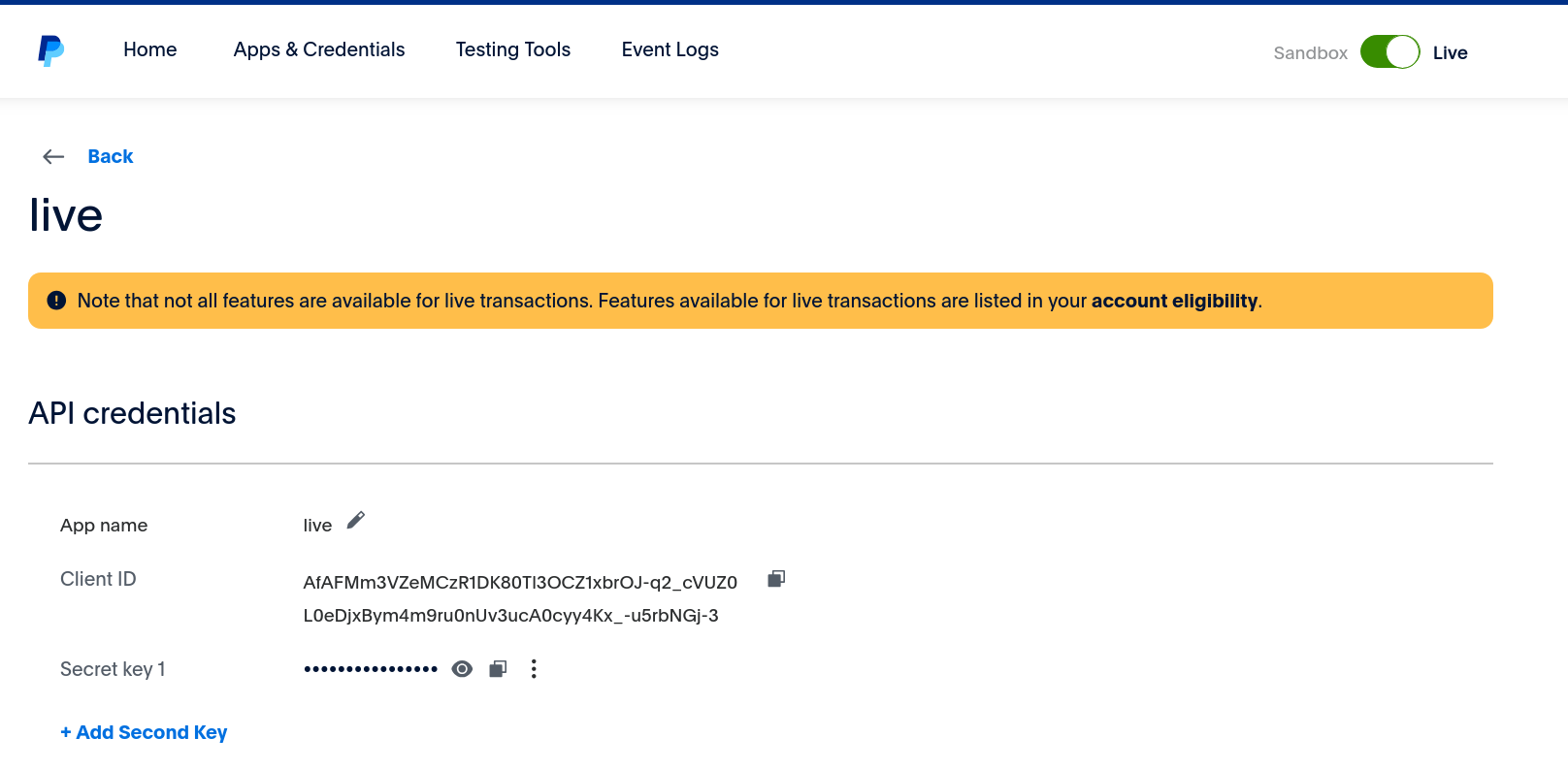Open the Testing Tools menu
The image size is (1568, 770).
point(513,49)
